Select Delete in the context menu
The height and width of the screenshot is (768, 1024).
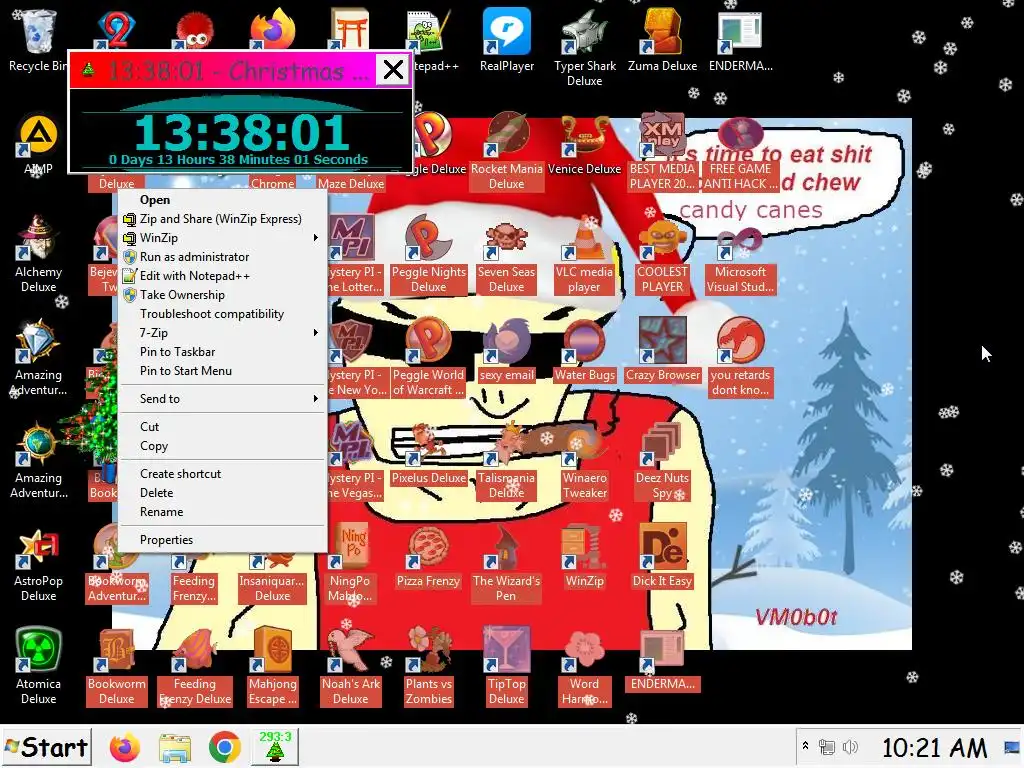223,492
